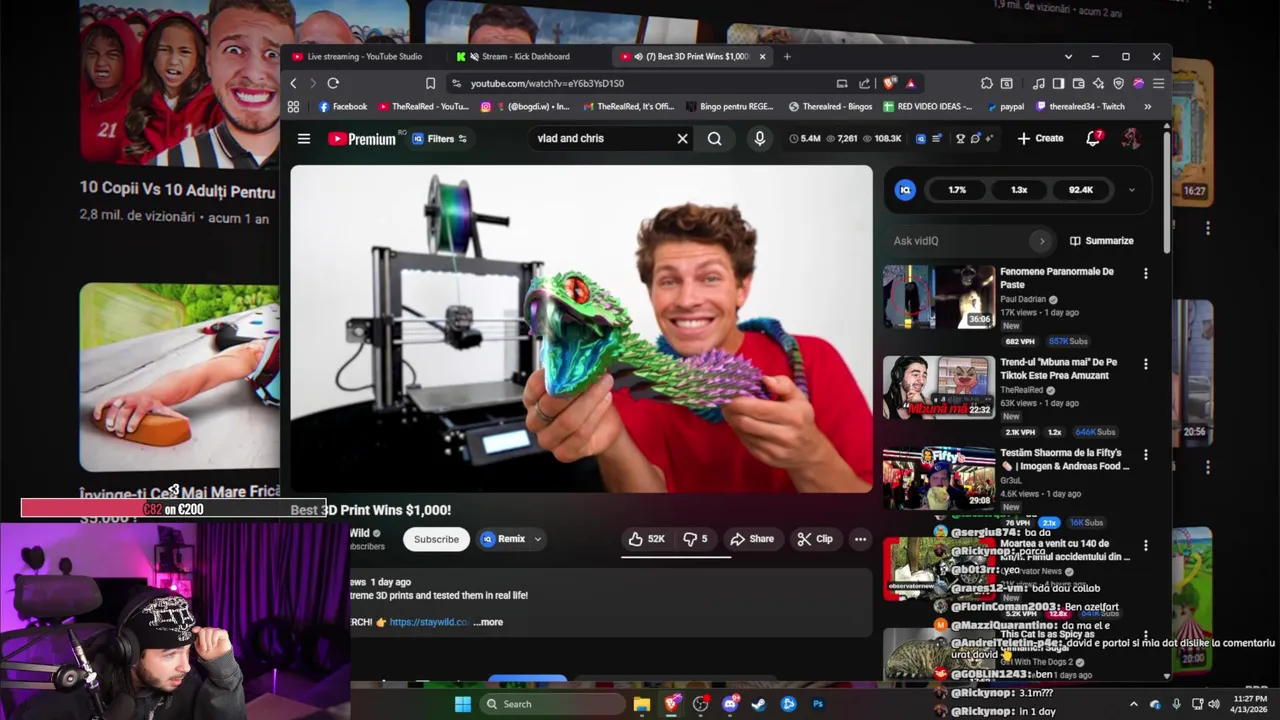
Task: Open the vidIQ circular badge
Action: pyautogui.click(x=905, y=190)
